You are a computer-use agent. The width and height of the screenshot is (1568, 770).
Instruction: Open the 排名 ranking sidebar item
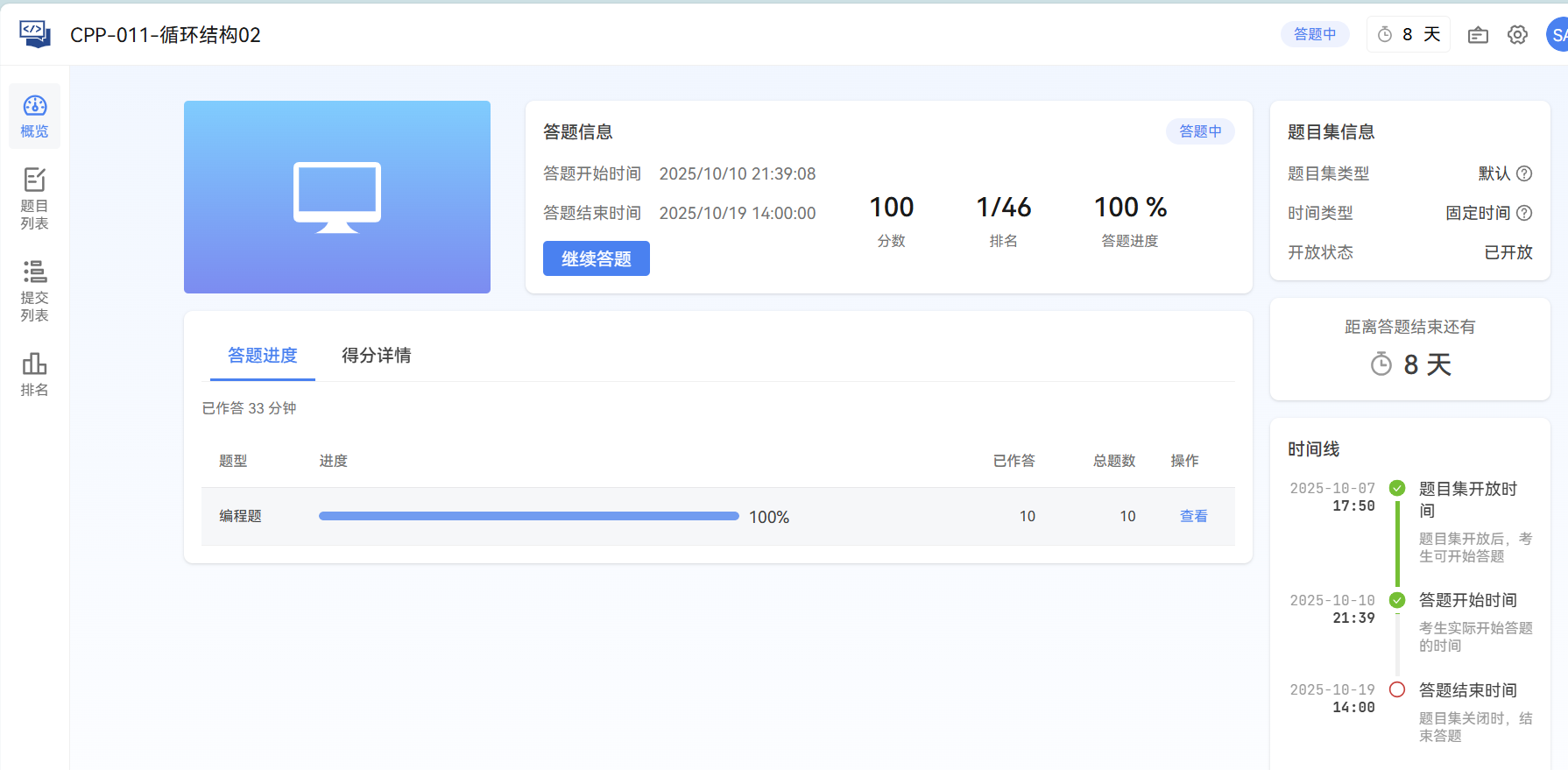click(x=34, y=374)
